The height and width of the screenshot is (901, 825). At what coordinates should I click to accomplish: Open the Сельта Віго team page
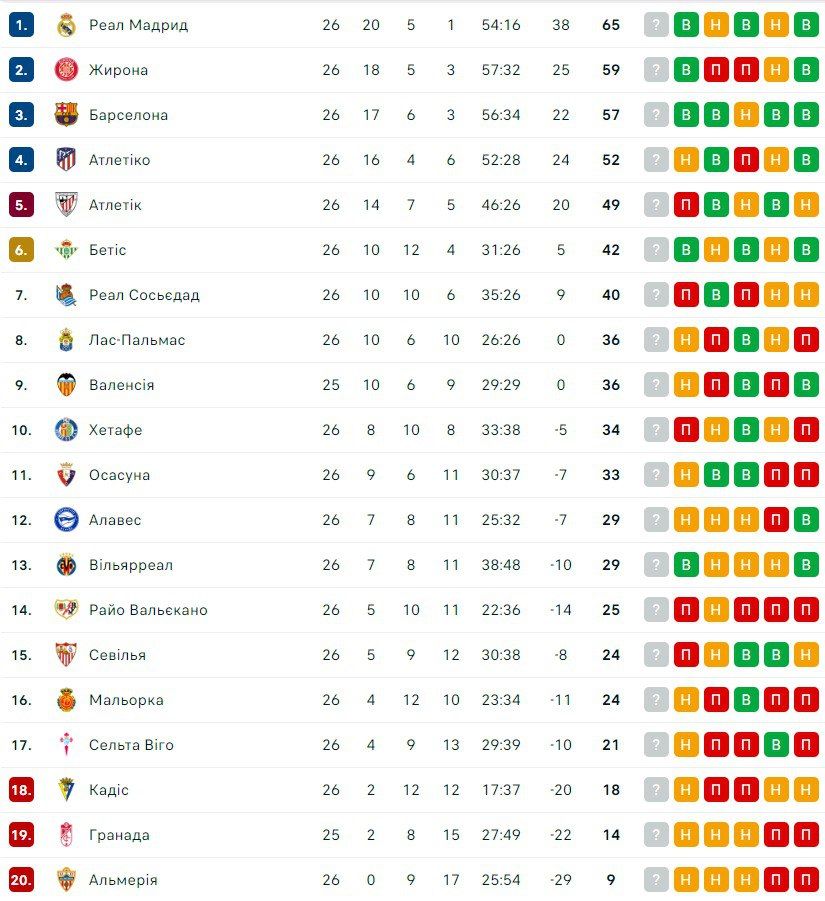pyautogui.click(x=131, y=745)
